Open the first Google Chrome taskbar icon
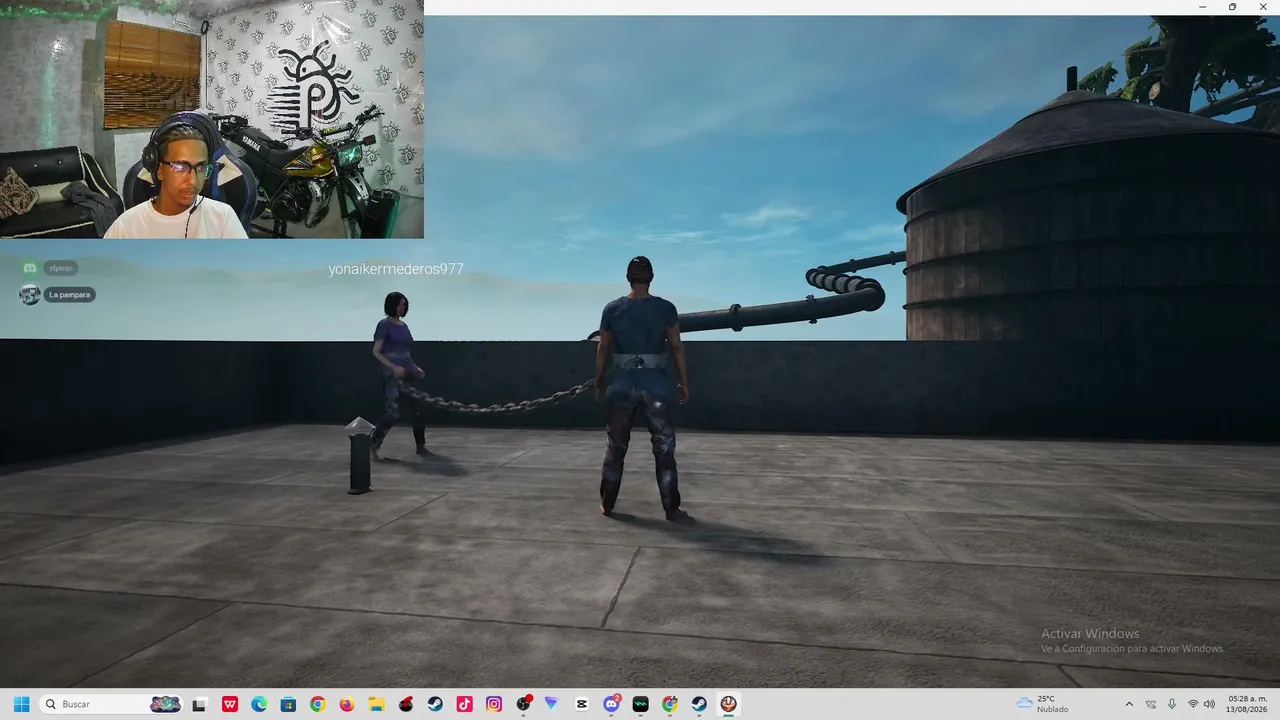This screenshot has height=720, width=1280. click(318, 704)
